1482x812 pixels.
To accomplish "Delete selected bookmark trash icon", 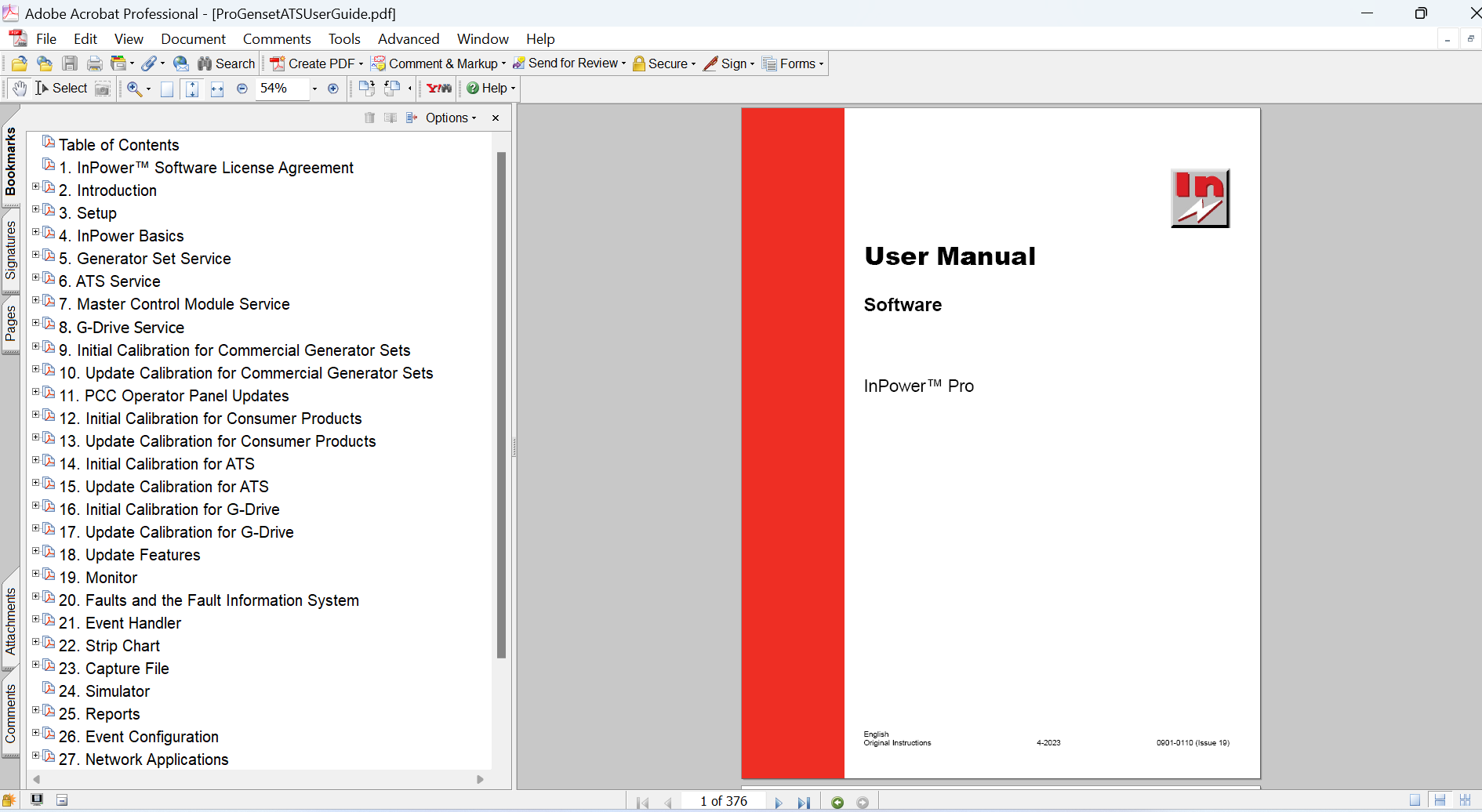I will click(369, 118).
